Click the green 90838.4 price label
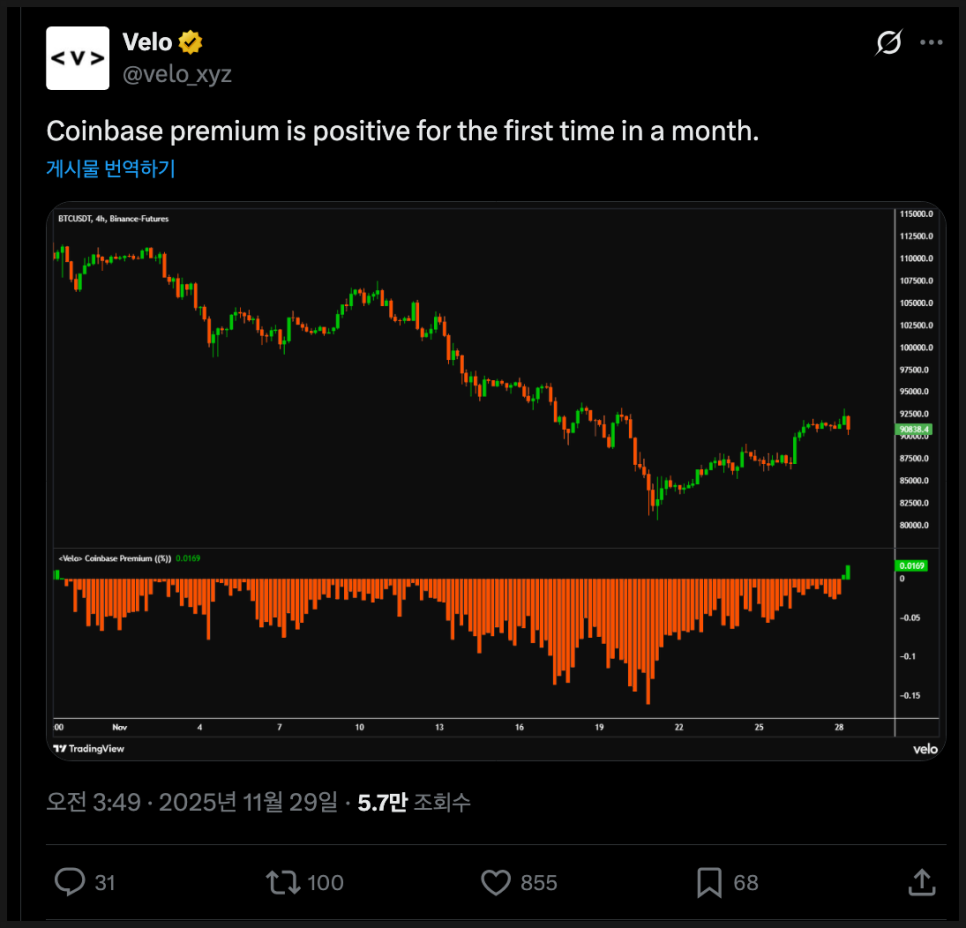This screenshot has width=966, height=928. click(915, 429)
